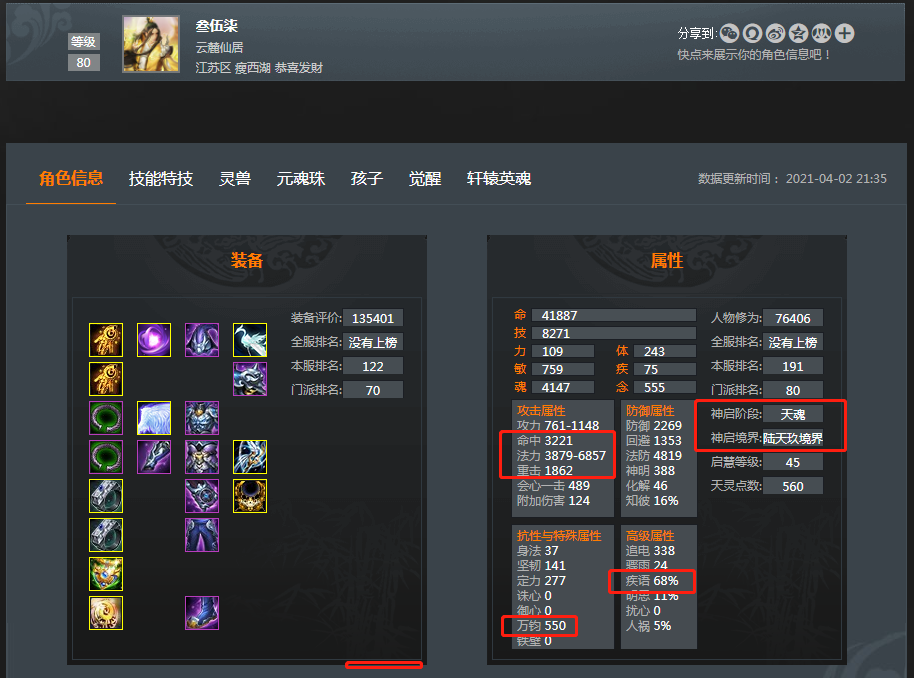This screenshot has width=914, height=678.
Task: Switch to the 技能特技 tab
Action: pyautogui.click(x=161, y=178)
